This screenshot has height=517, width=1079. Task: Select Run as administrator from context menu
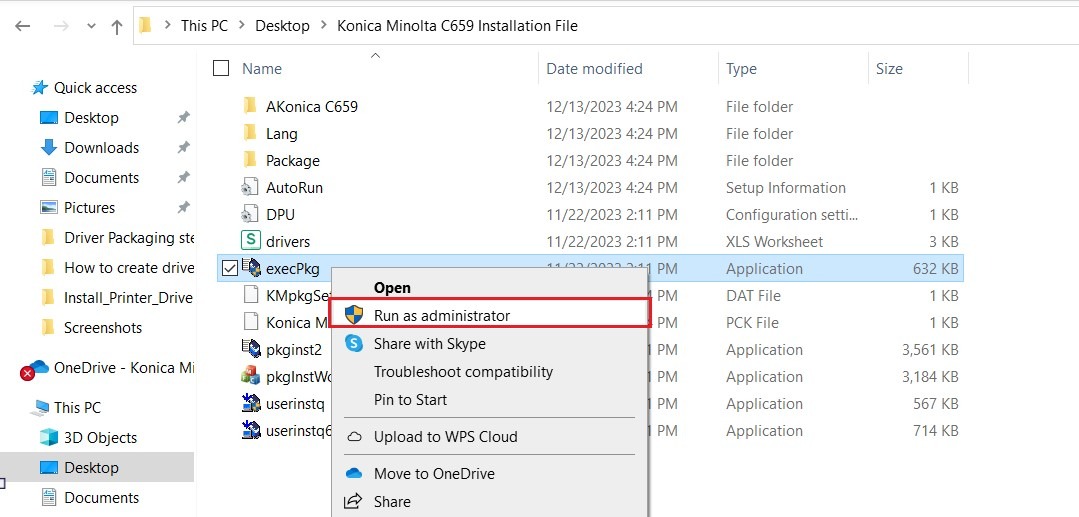[x=441, y=315]
